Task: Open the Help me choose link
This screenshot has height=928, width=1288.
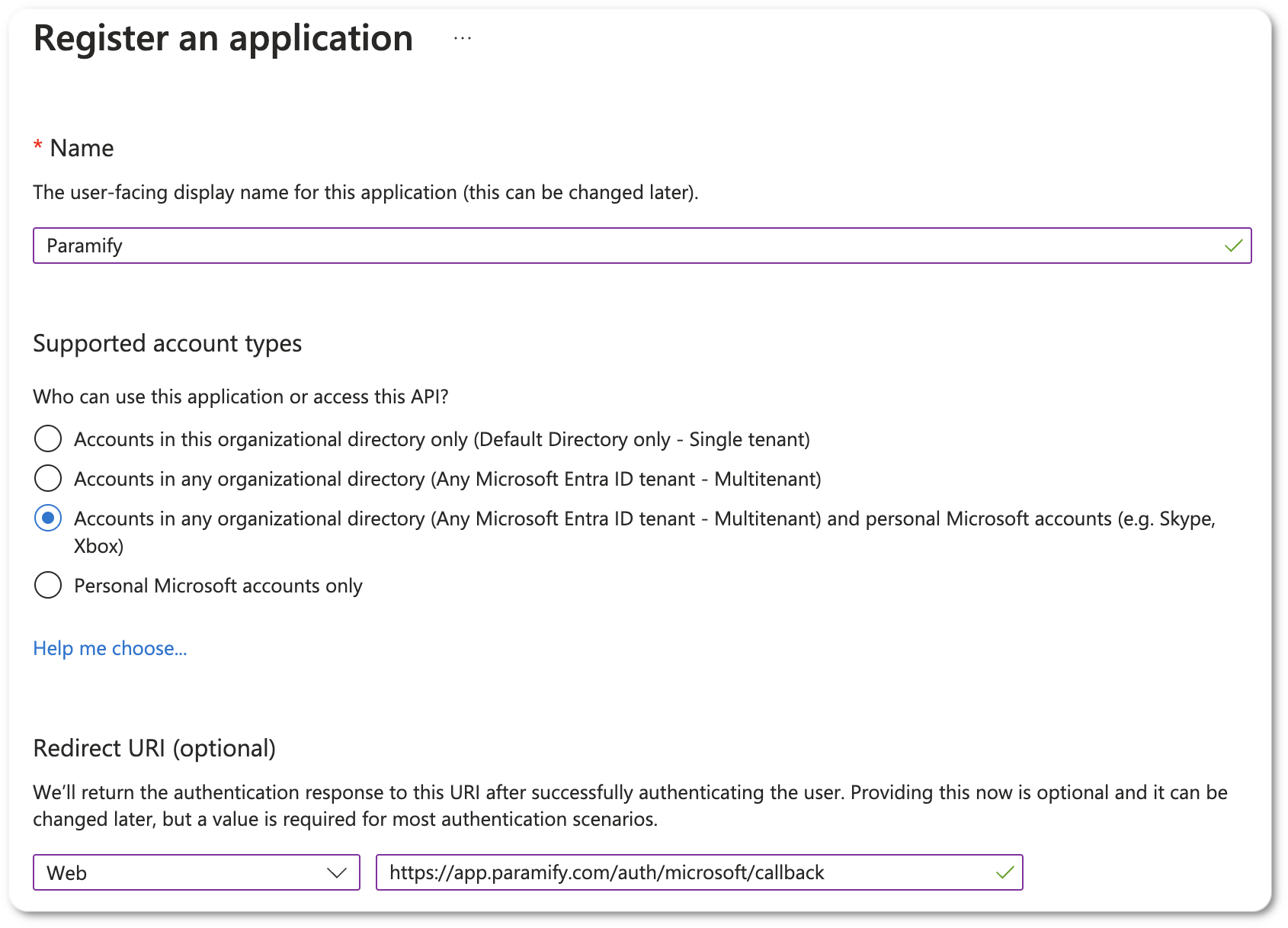Action: tap(110, 648)
